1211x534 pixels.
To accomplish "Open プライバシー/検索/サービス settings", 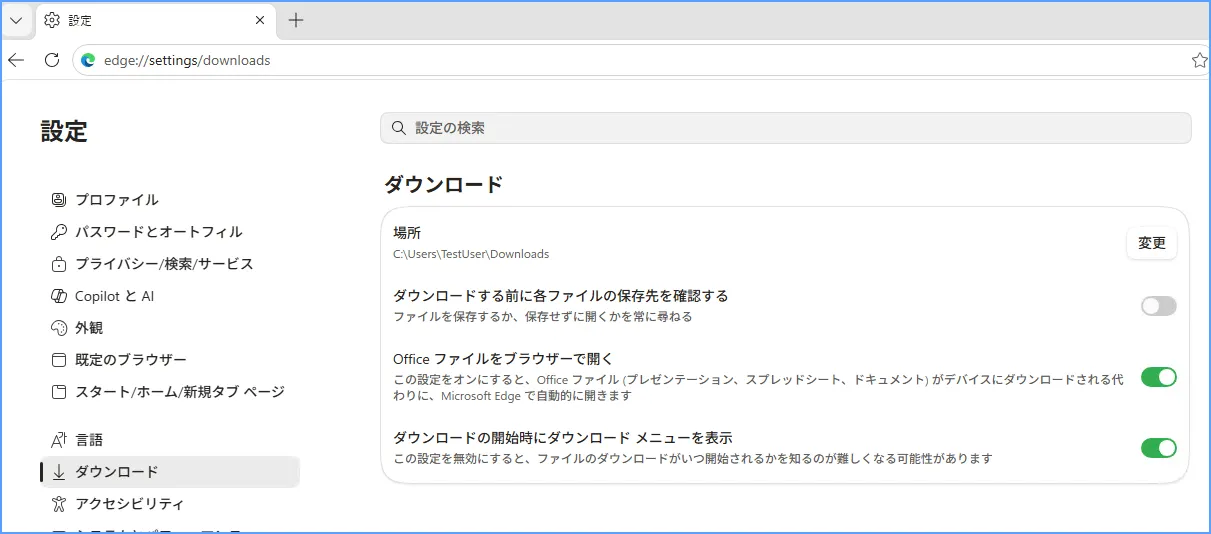I will [x=170, y=264].
